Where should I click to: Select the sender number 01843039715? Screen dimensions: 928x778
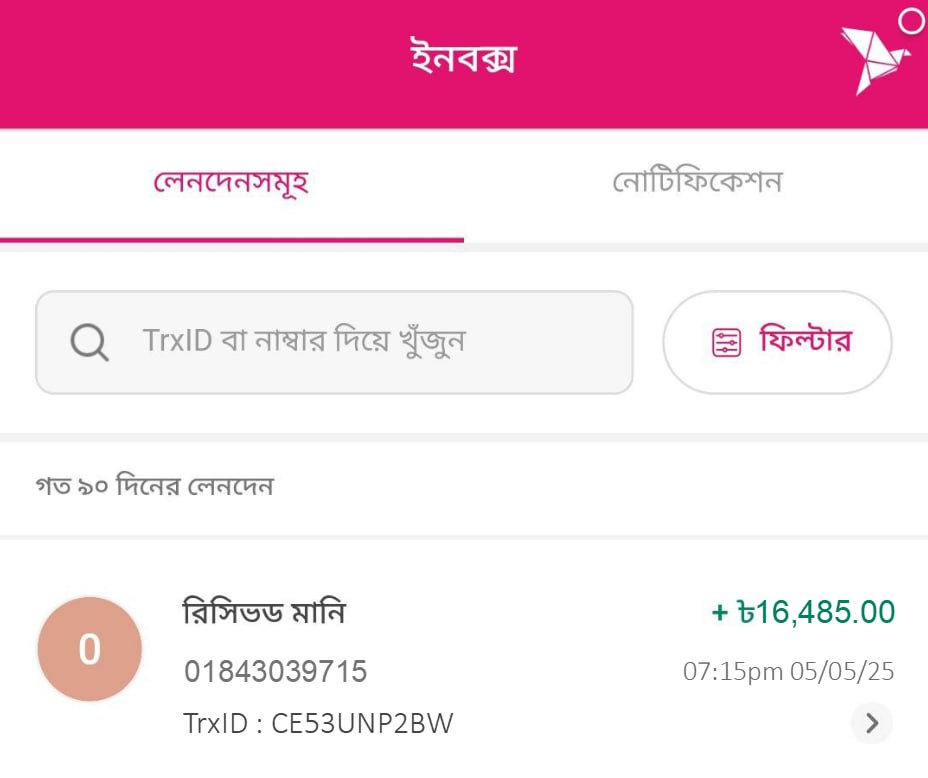[275, 672]
